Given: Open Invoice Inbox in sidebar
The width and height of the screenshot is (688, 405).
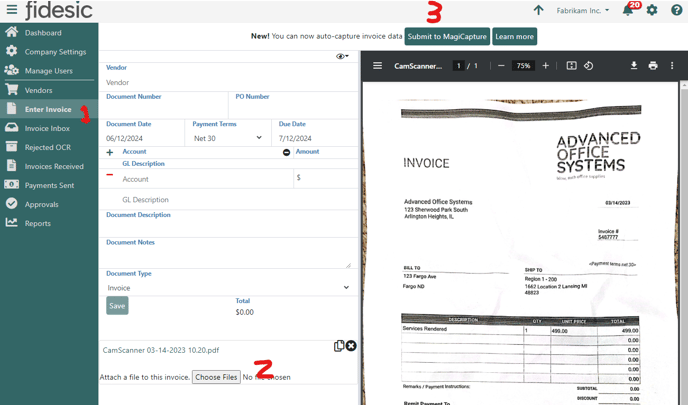Looking at the screenshot, I should [x=47, y=128].
